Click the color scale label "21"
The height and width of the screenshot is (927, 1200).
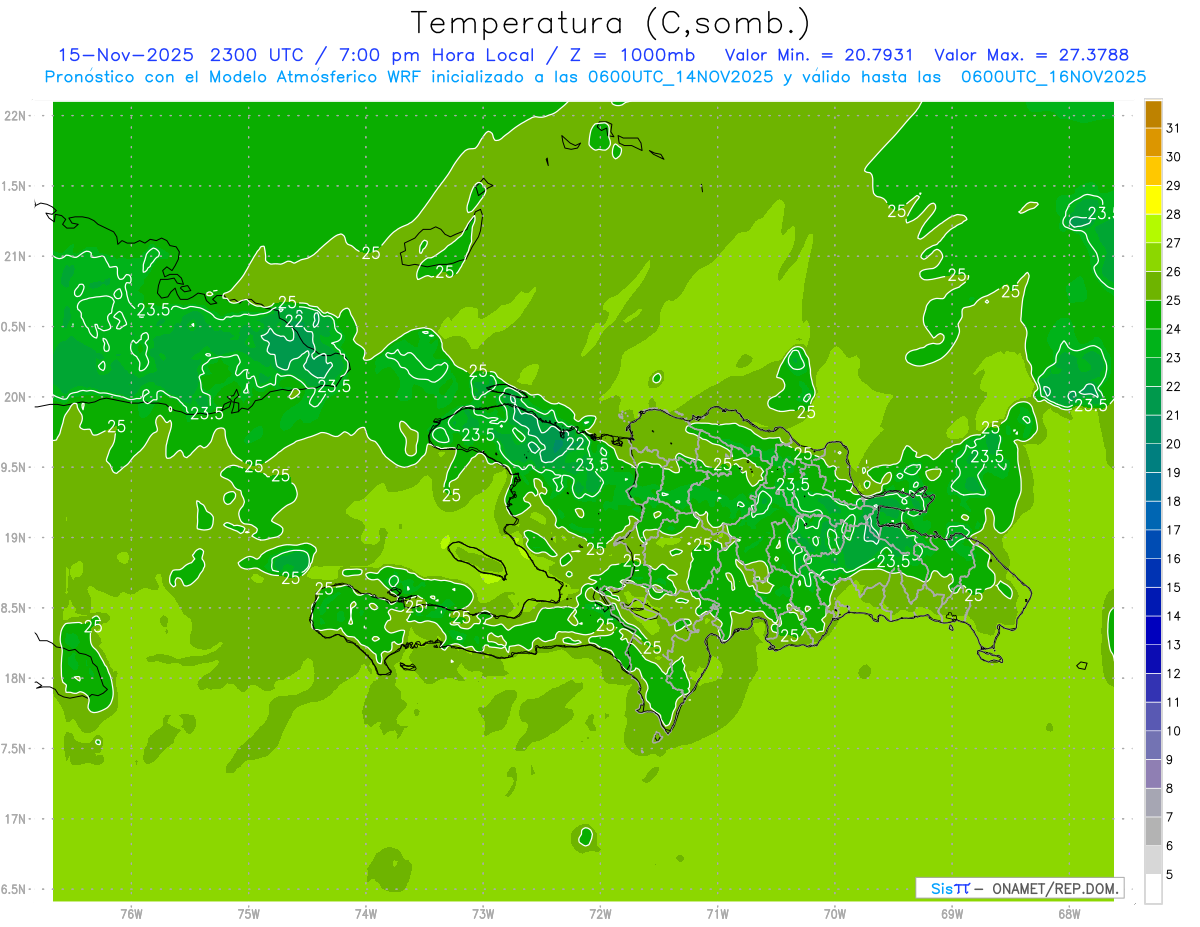1173,415
